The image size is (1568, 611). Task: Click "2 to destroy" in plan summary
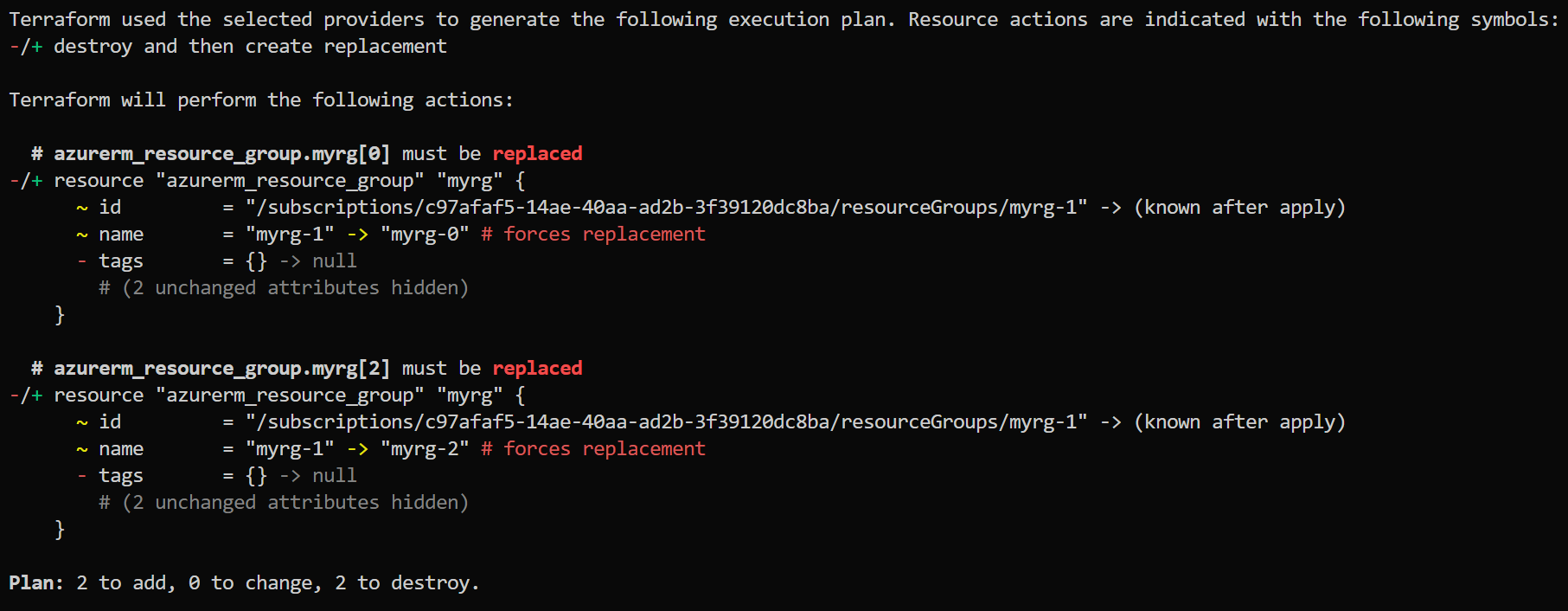pyautogui.click(x=406, y=582)
